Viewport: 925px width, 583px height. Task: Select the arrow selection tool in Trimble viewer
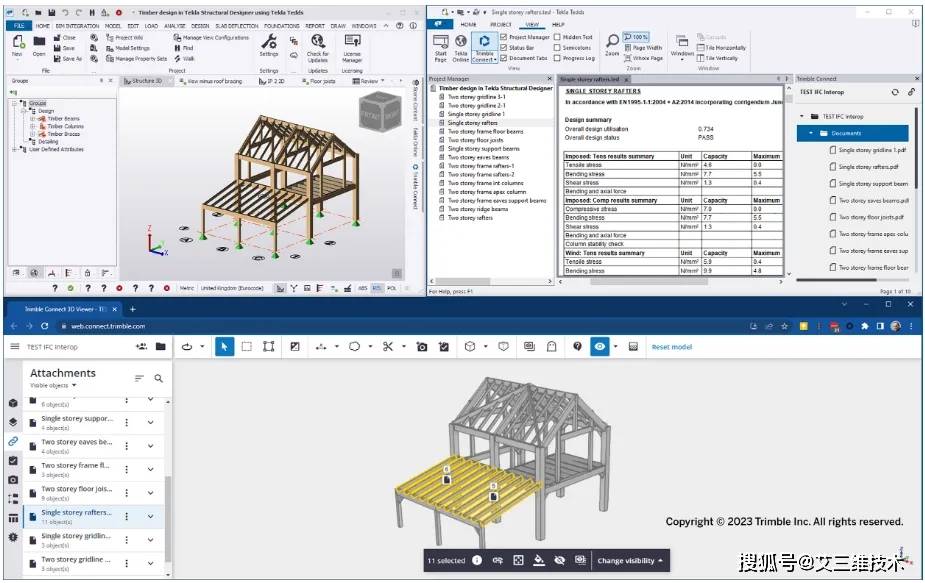tap(224, 347)
